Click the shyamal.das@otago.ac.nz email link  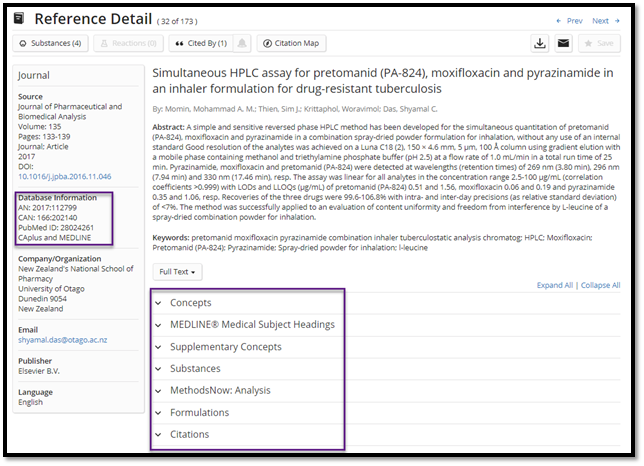coord(62,340)
